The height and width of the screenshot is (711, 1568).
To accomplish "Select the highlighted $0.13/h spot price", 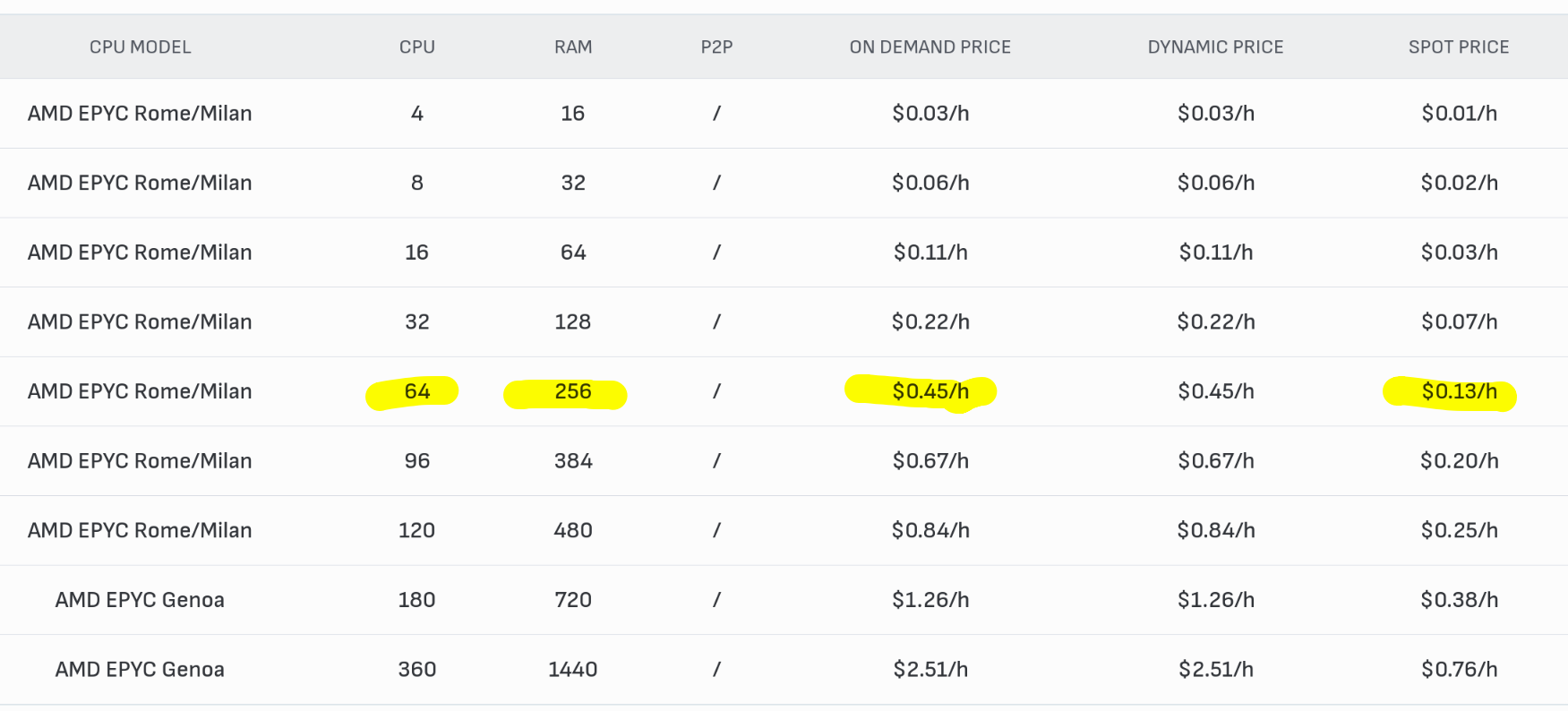I will (1459, 391).
